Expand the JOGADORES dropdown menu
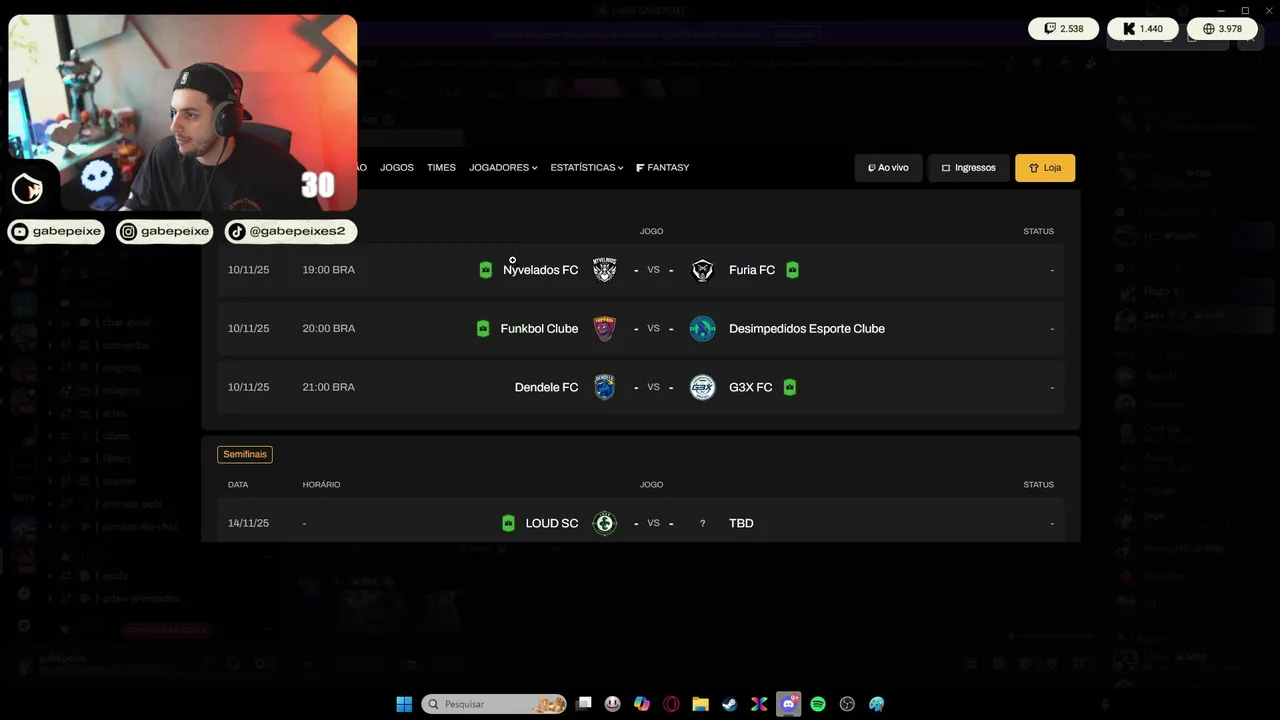Image resolution: width=1280 pixels, height=720 pixels. 503,168
